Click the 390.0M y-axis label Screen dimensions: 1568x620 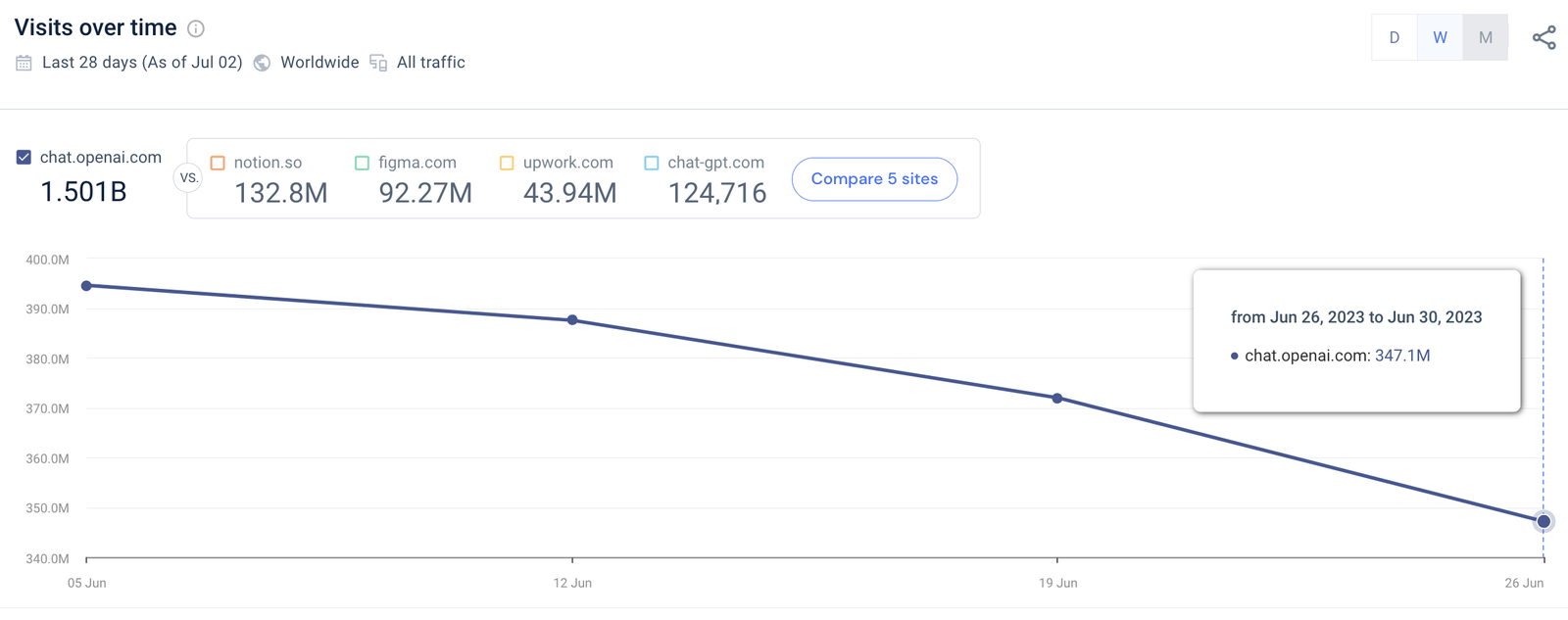(x=47, y=310)
